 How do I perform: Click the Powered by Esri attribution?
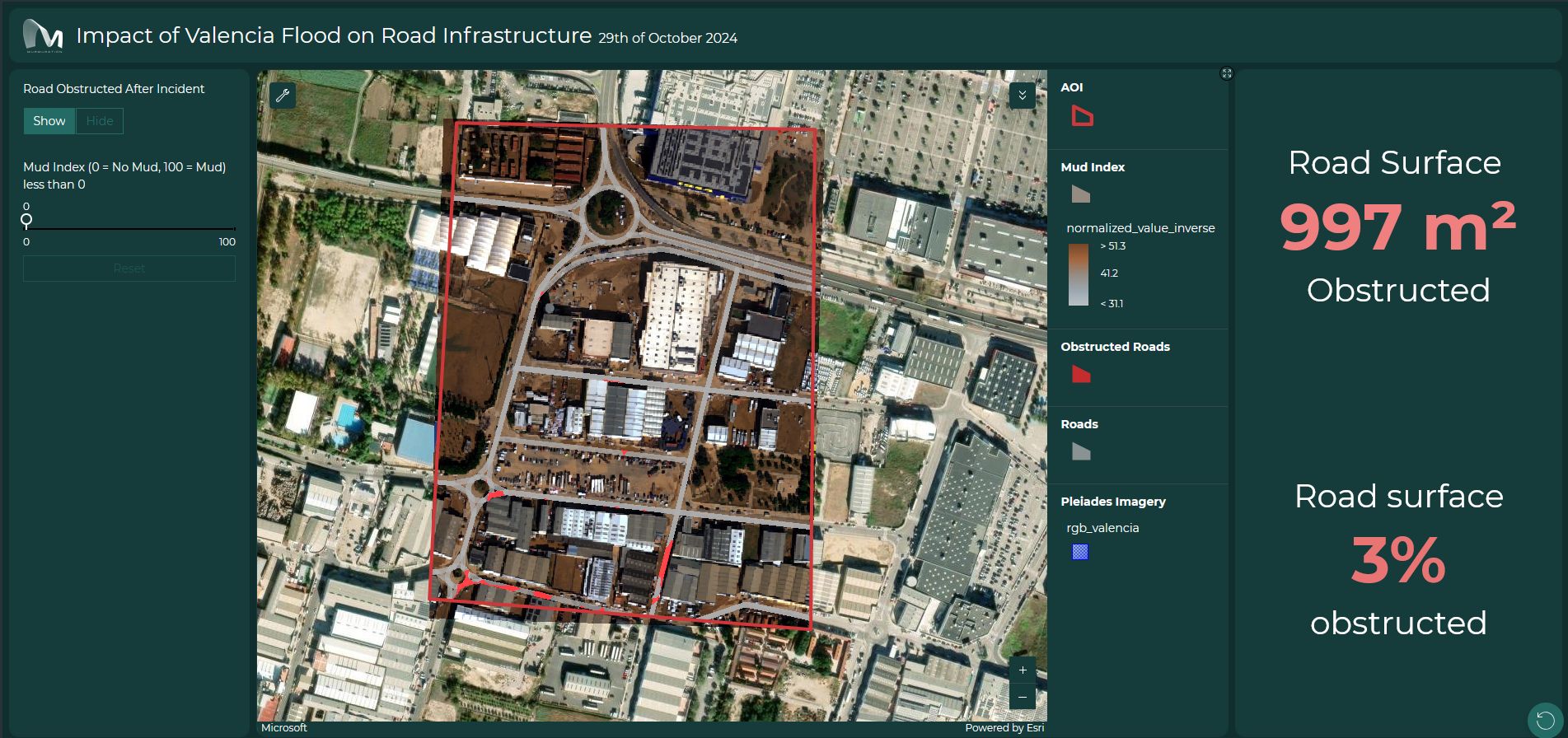click(1004, 728)
